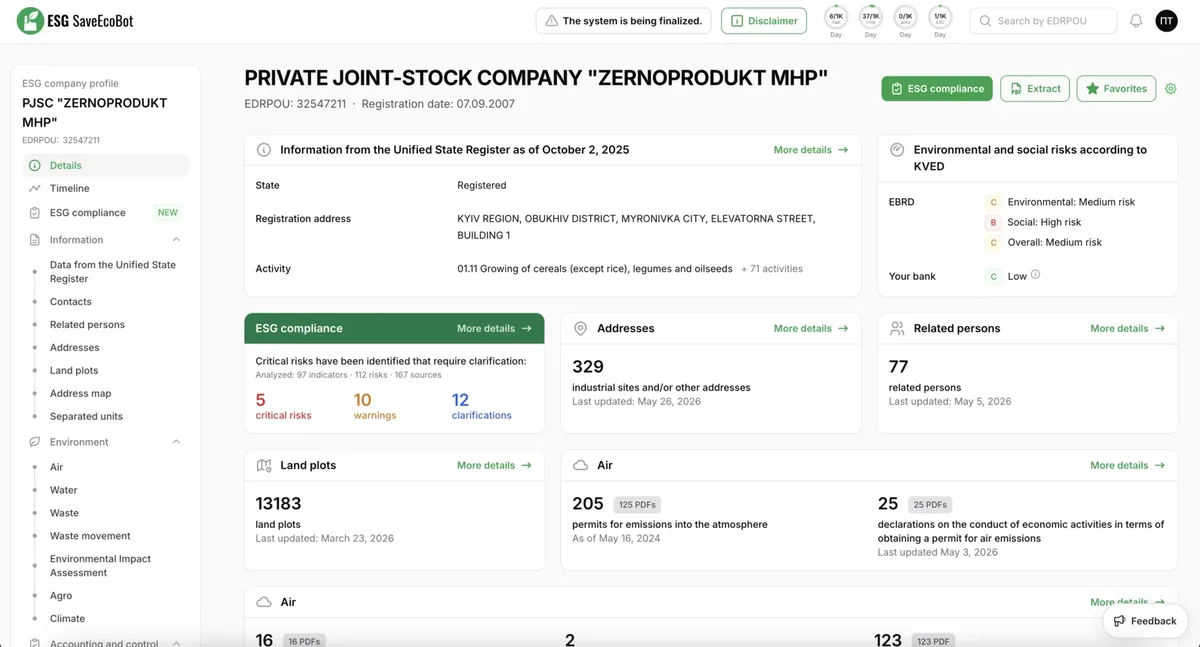Open Related persons in the sidebar

(87, 324)
